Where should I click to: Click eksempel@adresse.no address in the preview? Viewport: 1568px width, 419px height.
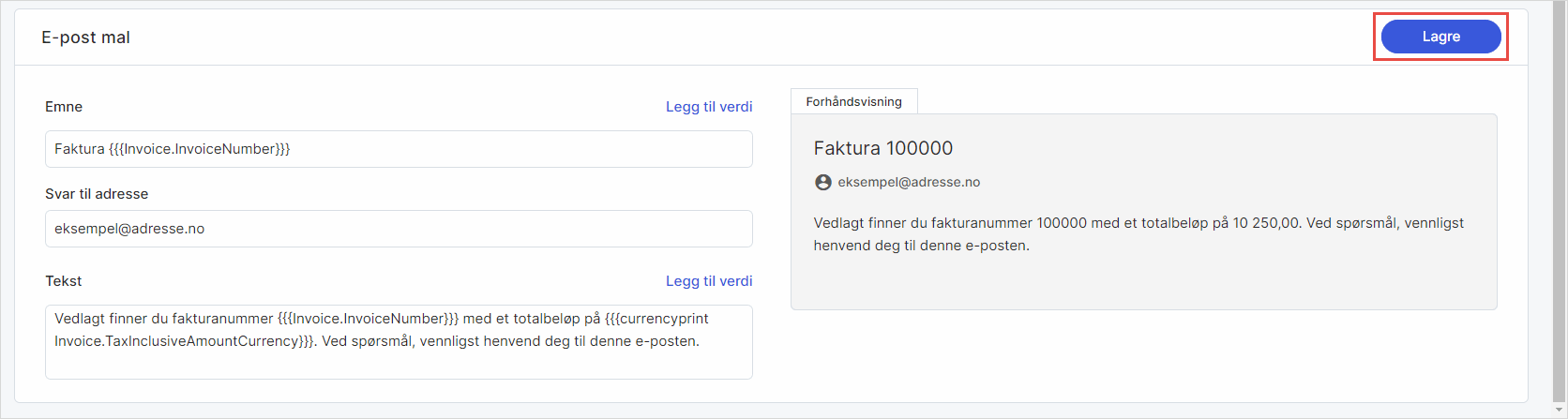909,183
